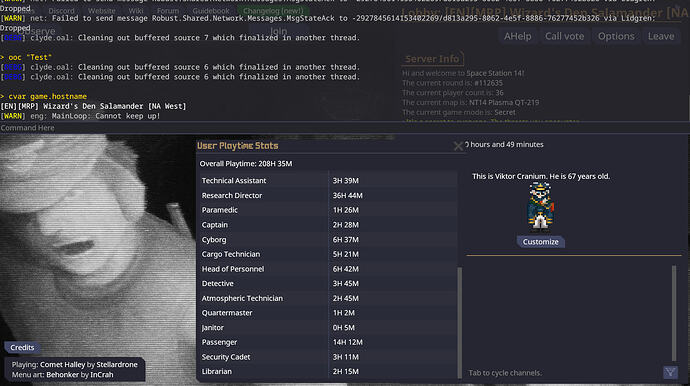This screenshot has height=386, width=690.
Task: Select the Cargo Technician row
Action: pyautogui.click(x=328, y=254)
